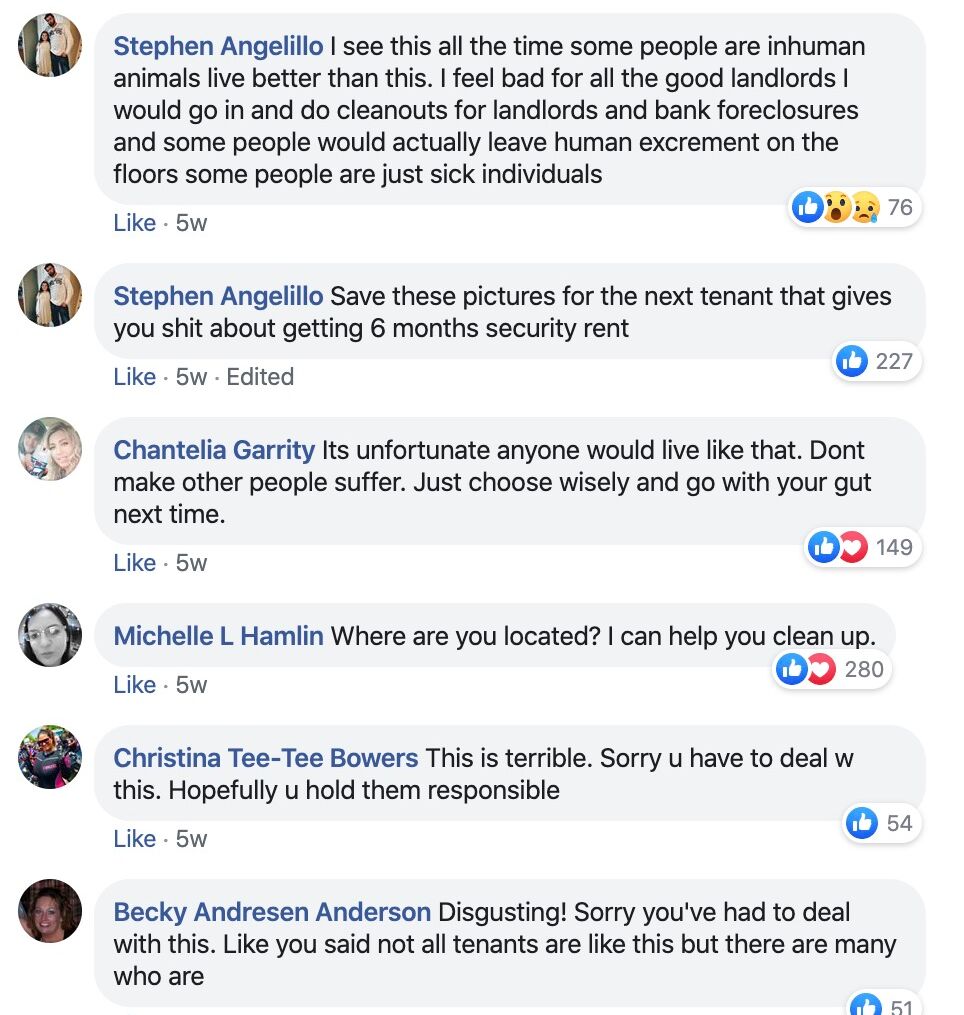
Task: Open Christina Tee-Tee Bowers' profile name link
Action: (265, 758)
